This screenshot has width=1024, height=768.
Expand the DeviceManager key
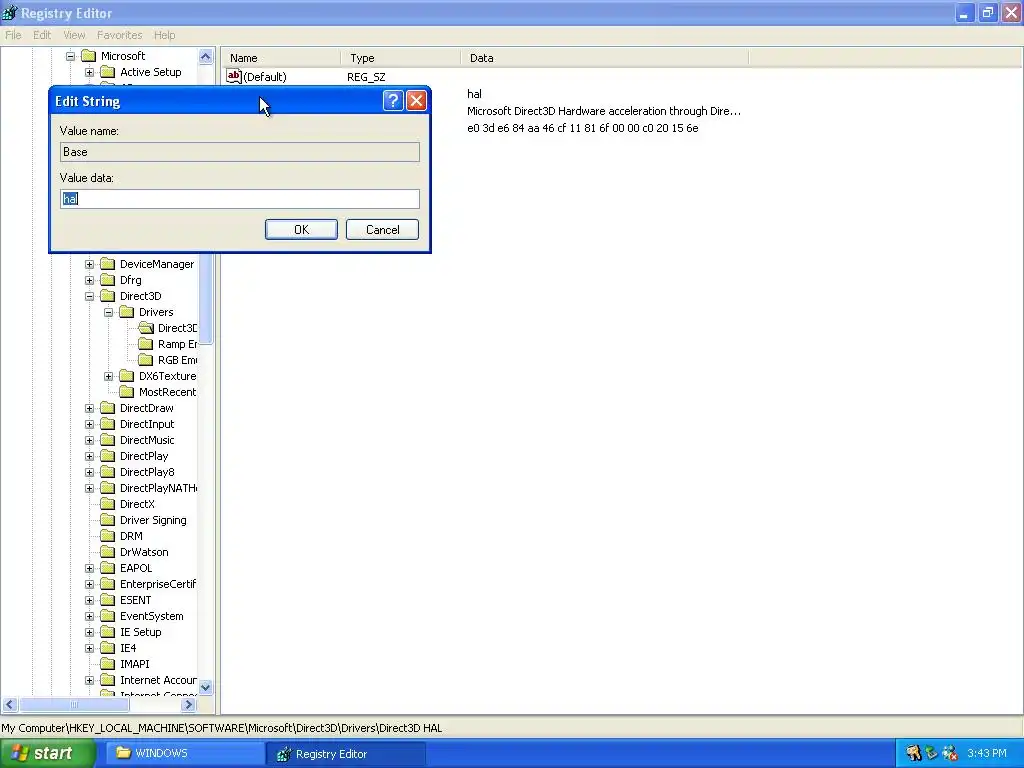tap(89, 264)
